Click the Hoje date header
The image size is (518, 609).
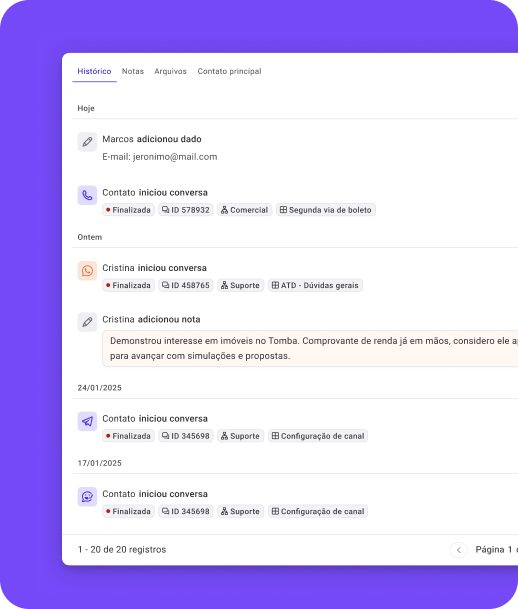click(x=86, y=108)
